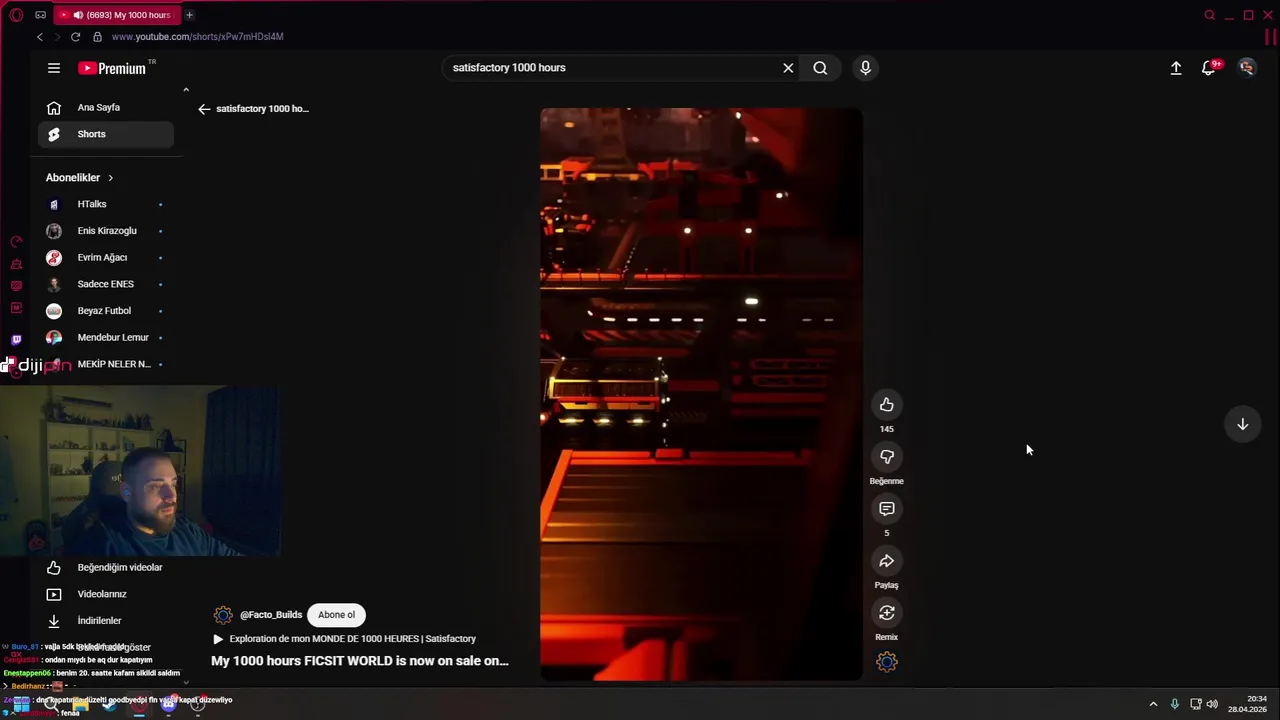
Task: Click the URL in the address bar
Action: 197,37
